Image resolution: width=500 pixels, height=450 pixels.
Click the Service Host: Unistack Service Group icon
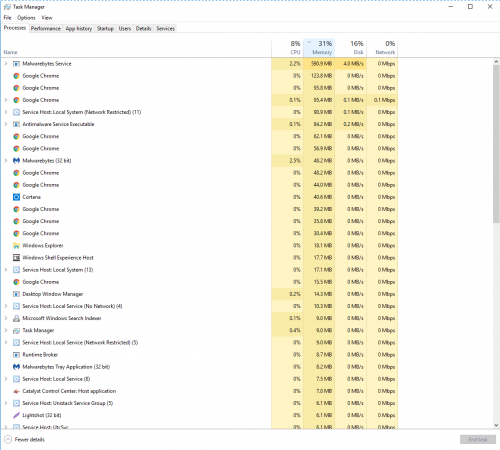coord(16,403)
